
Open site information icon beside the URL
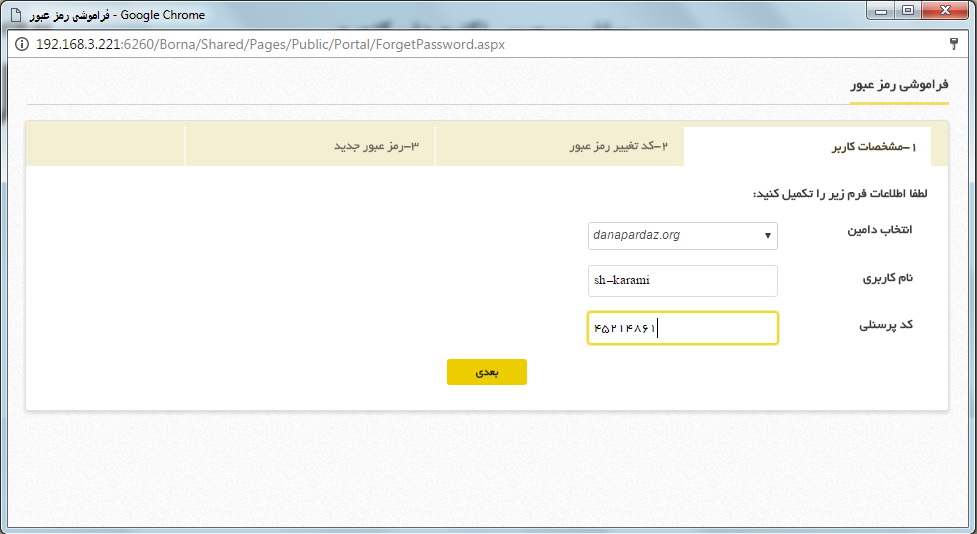(x=22, y=45)
